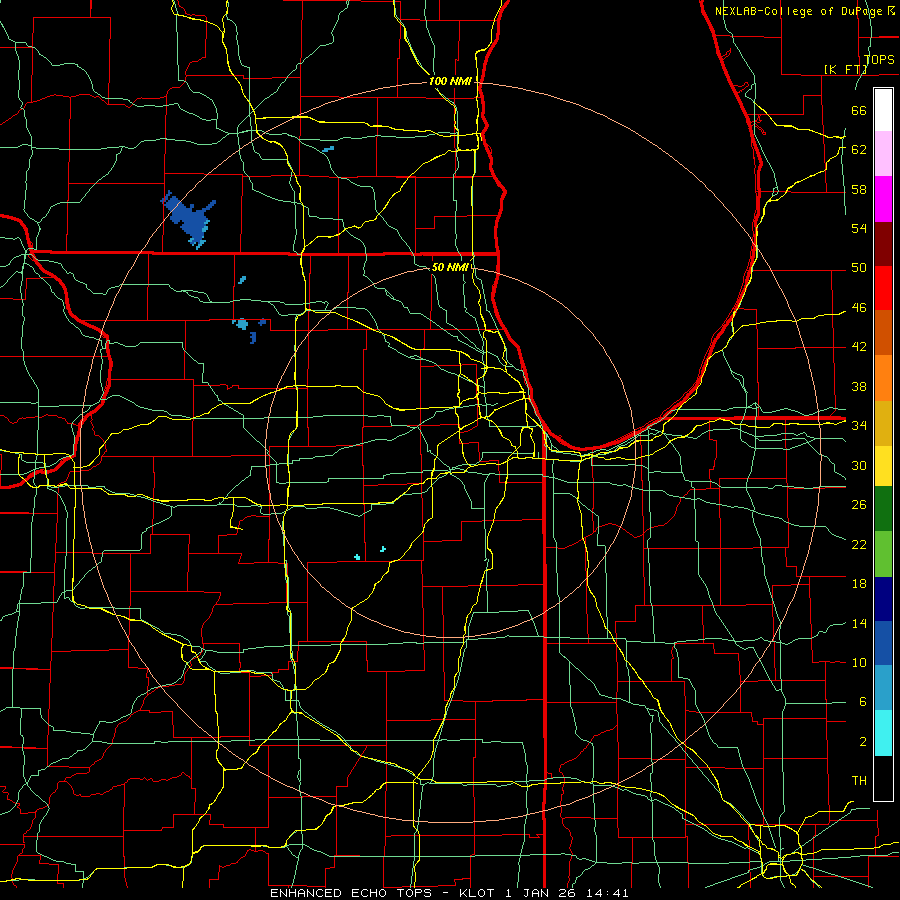Click the black TH threshold legend swatch
This screenshot has height=900, width=900.
click(x=883, y=777)
